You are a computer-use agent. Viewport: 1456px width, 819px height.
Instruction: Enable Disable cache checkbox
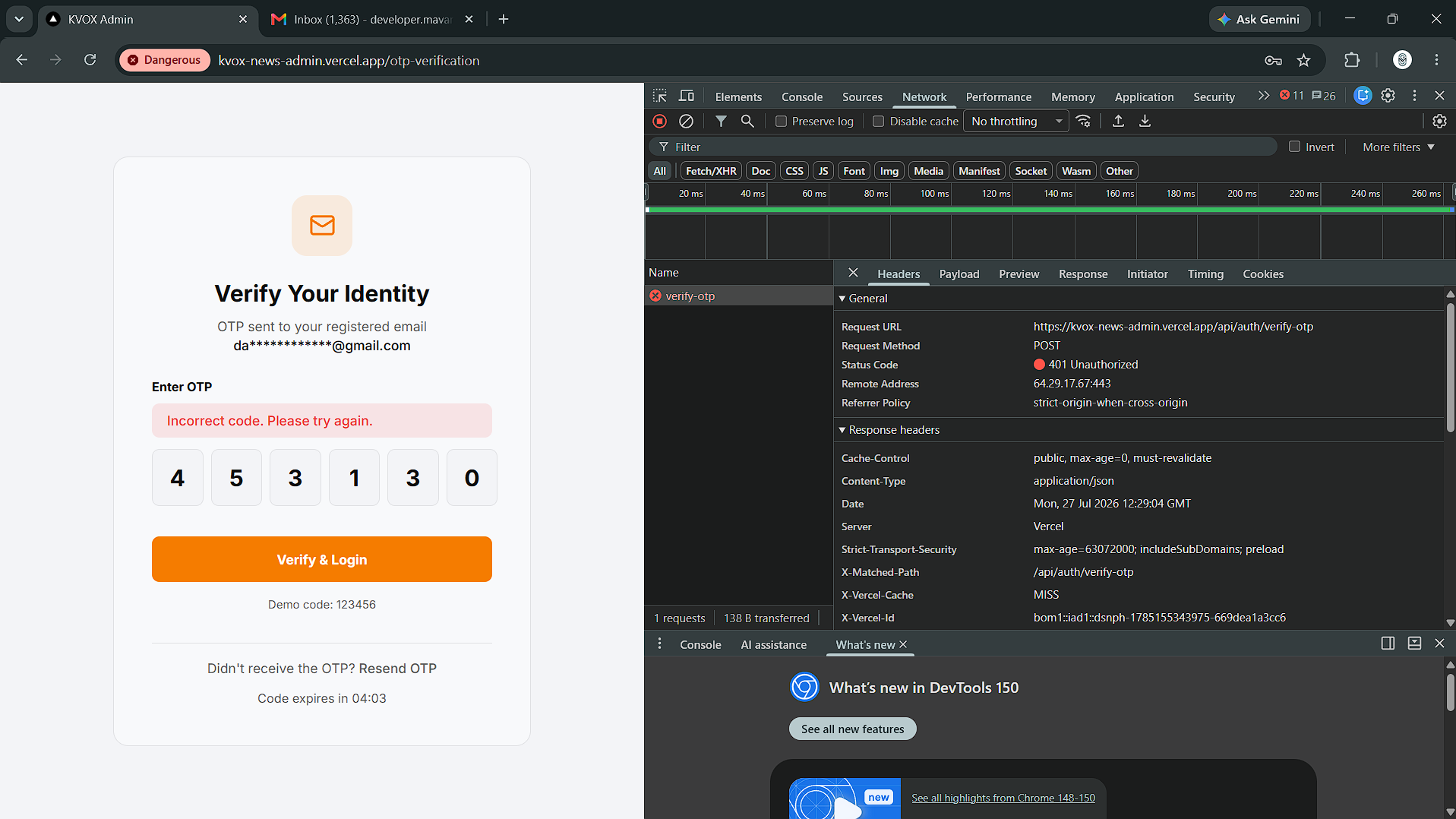point(879,122)
